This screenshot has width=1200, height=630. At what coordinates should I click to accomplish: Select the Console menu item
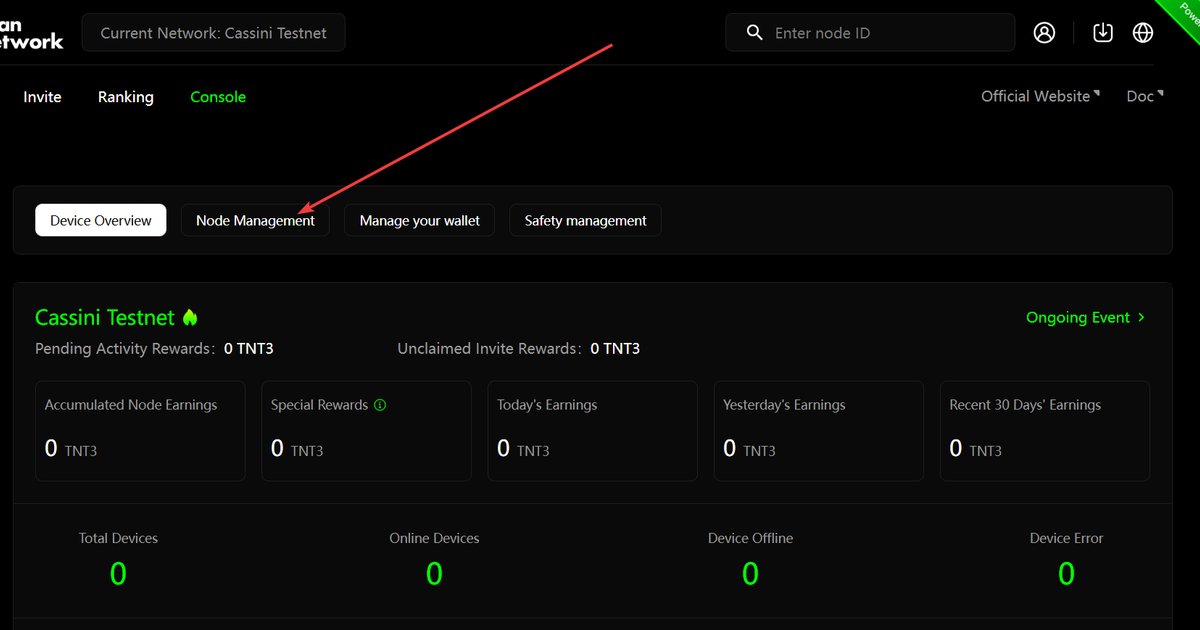tap(218, 97)
